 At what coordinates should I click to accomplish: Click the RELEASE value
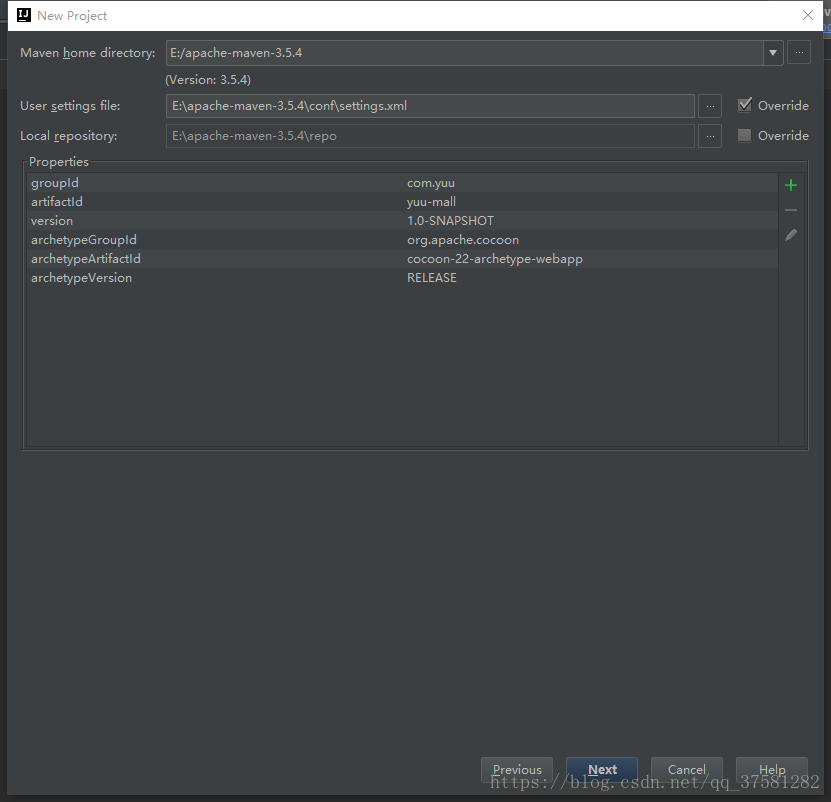pyautogui.click(x=431, y=278)
